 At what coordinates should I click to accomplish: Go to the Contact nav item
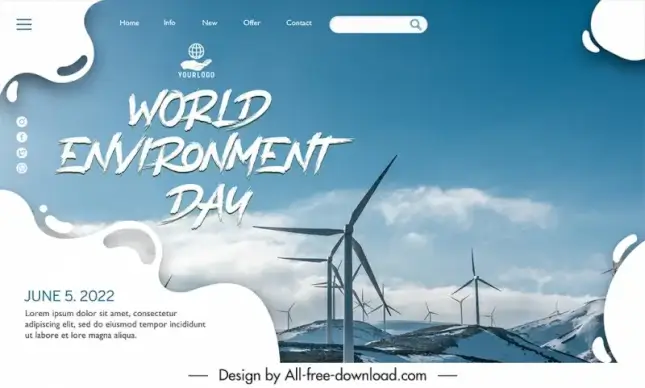click(x=299, y=23)
